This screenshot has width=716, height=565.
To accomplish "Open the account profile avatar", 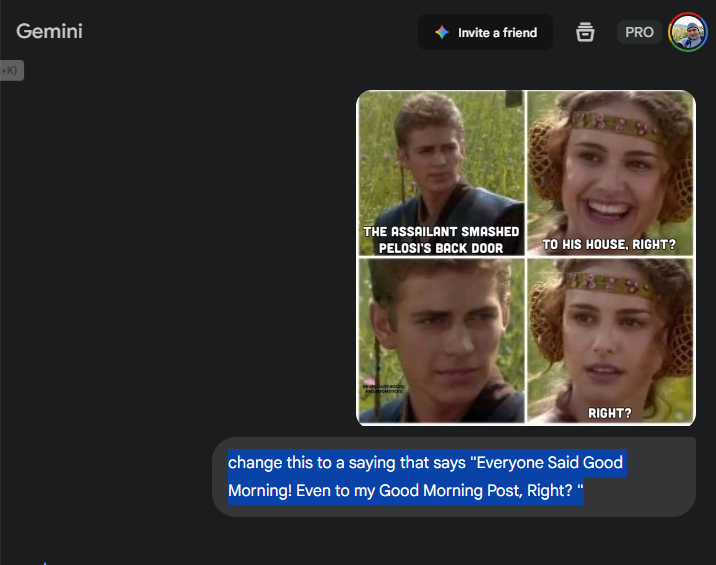I will point(688,32).
